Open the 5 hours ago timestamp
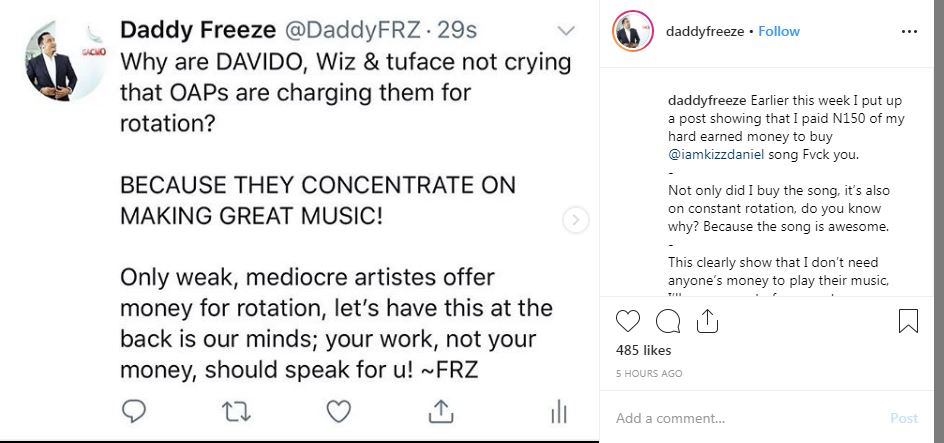Image resolution: width=944 pixels, height=443 pixels. click(649, 373)
